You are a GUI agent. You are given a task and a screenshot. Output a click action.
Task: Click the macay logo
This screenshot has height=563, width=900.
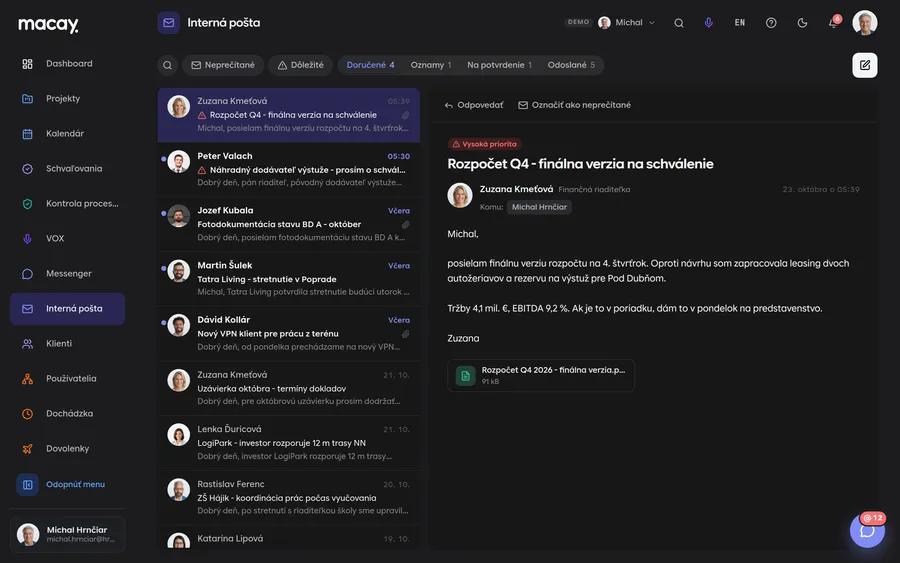tap(48, 24)
